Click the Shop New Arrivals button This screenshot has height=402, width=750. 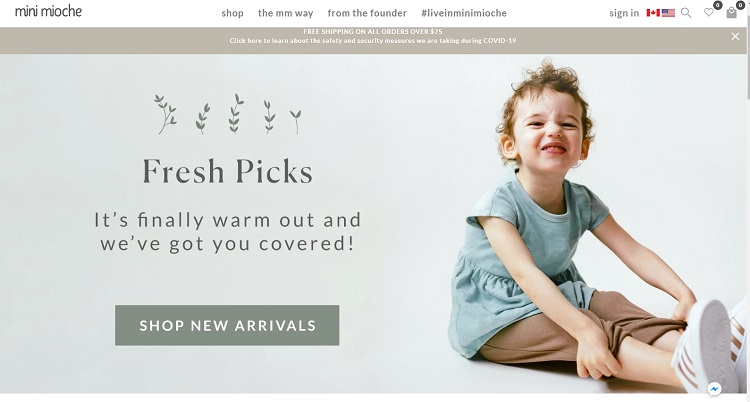coord(227,325)
